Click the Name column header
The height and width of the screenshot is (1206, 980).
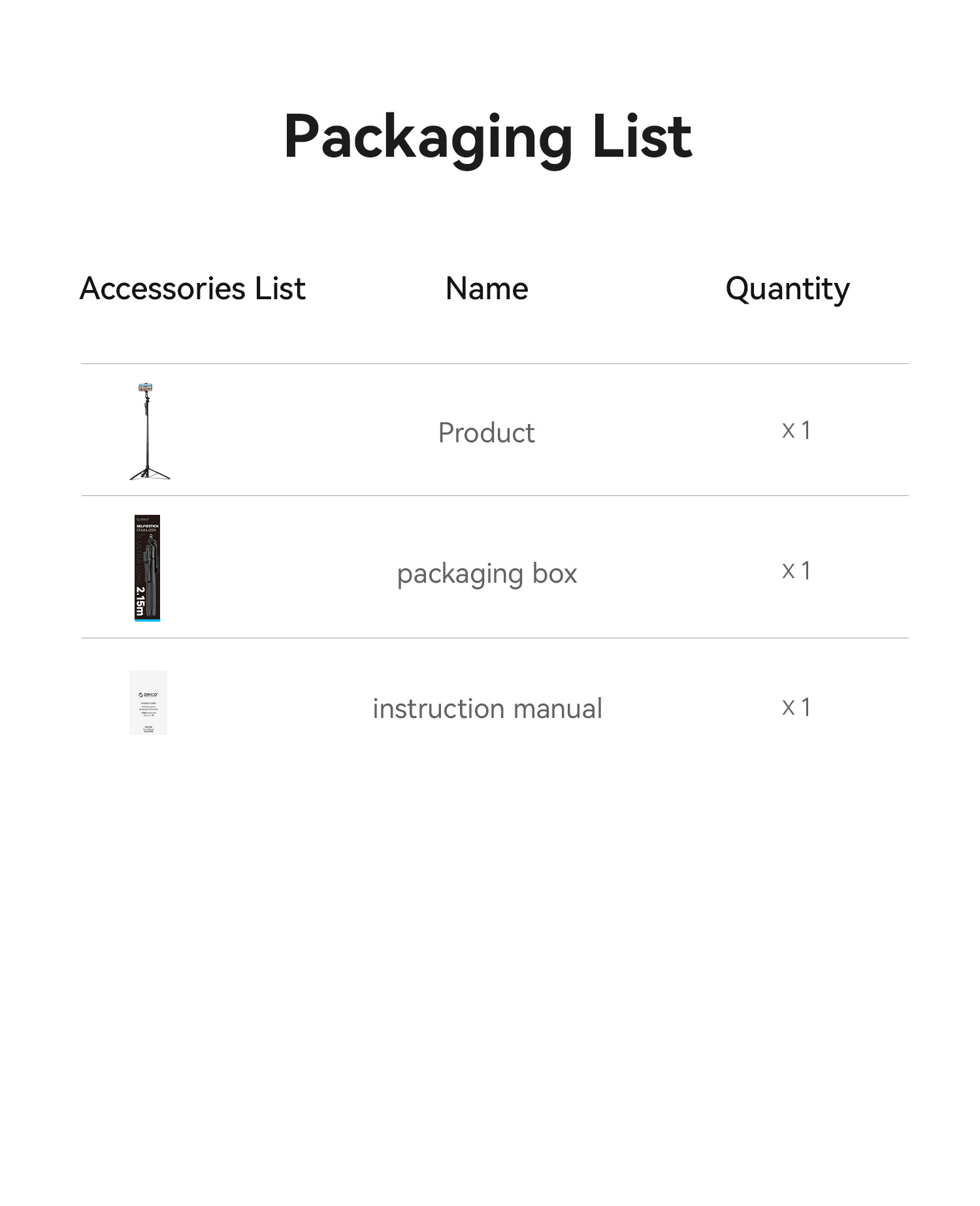coord(487,288)
